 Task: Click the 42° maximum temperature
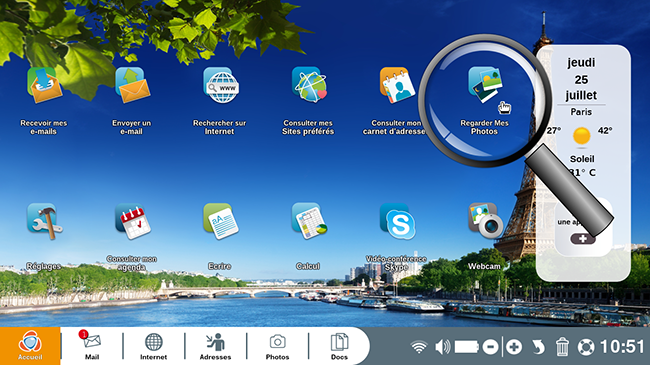click(605, 131)
